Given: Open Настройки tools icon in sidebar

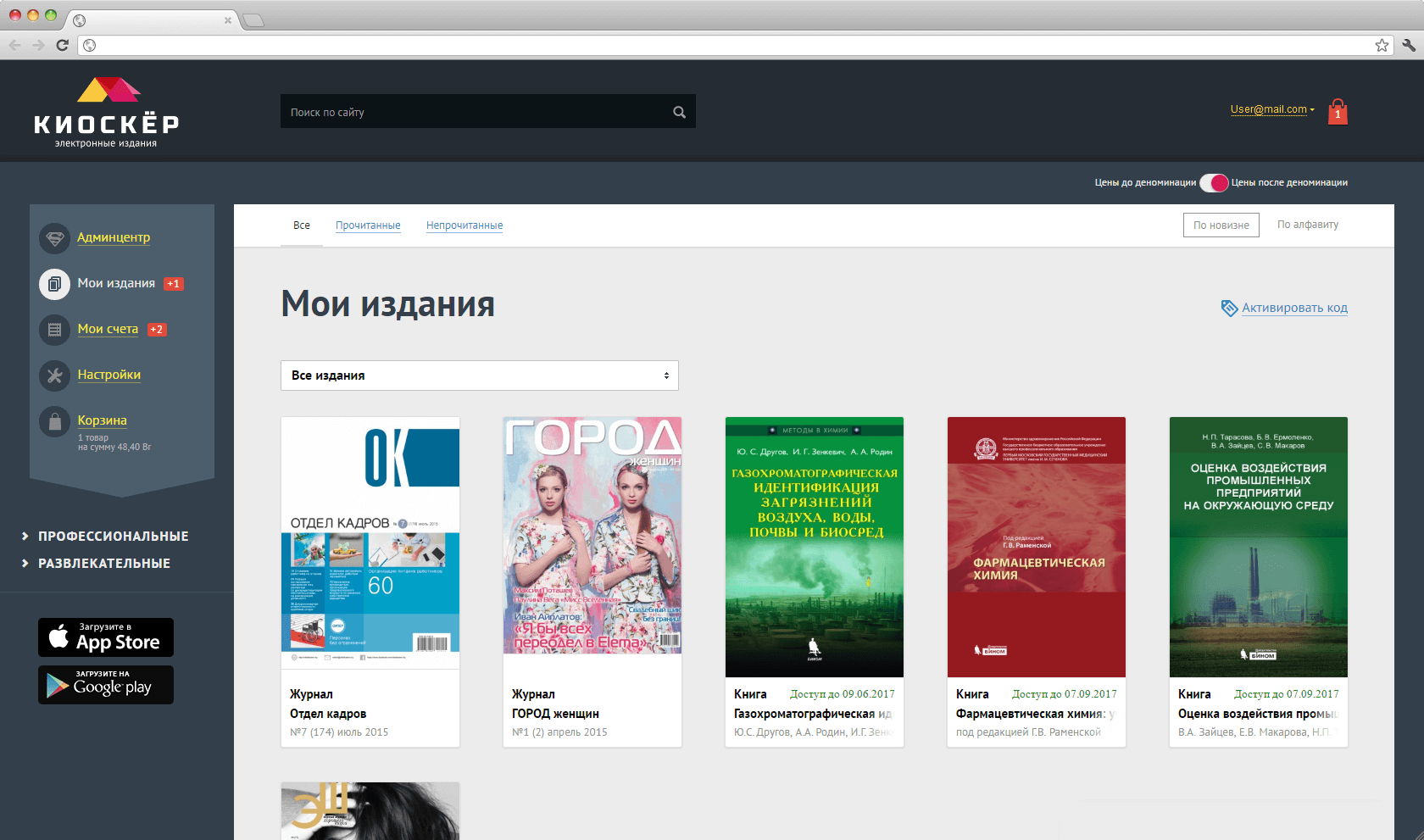Looking at the screenshot, I should 54,375.
